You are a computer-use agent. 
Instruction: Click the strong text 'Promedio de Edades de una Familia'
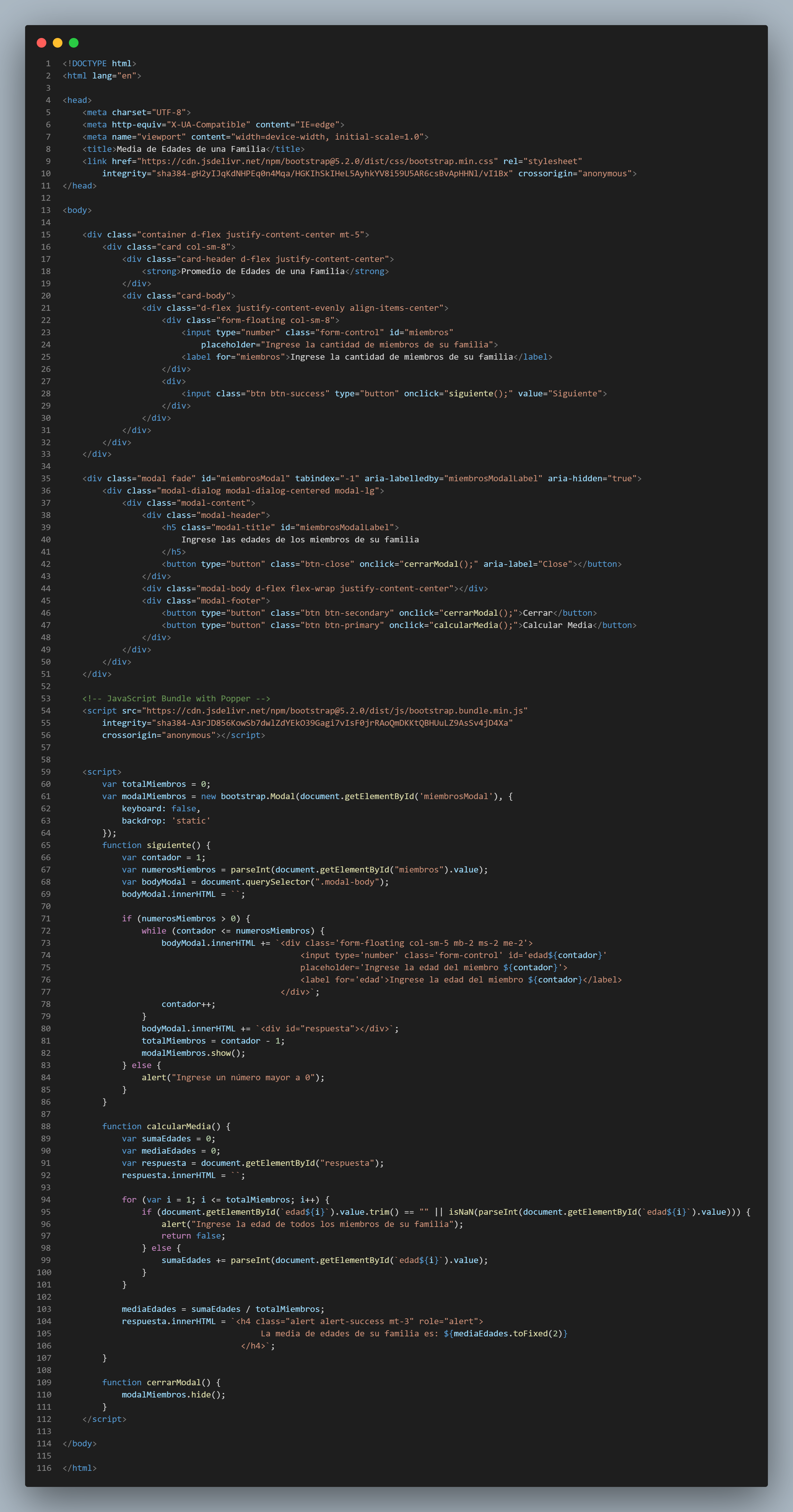[x=263, y=271]
